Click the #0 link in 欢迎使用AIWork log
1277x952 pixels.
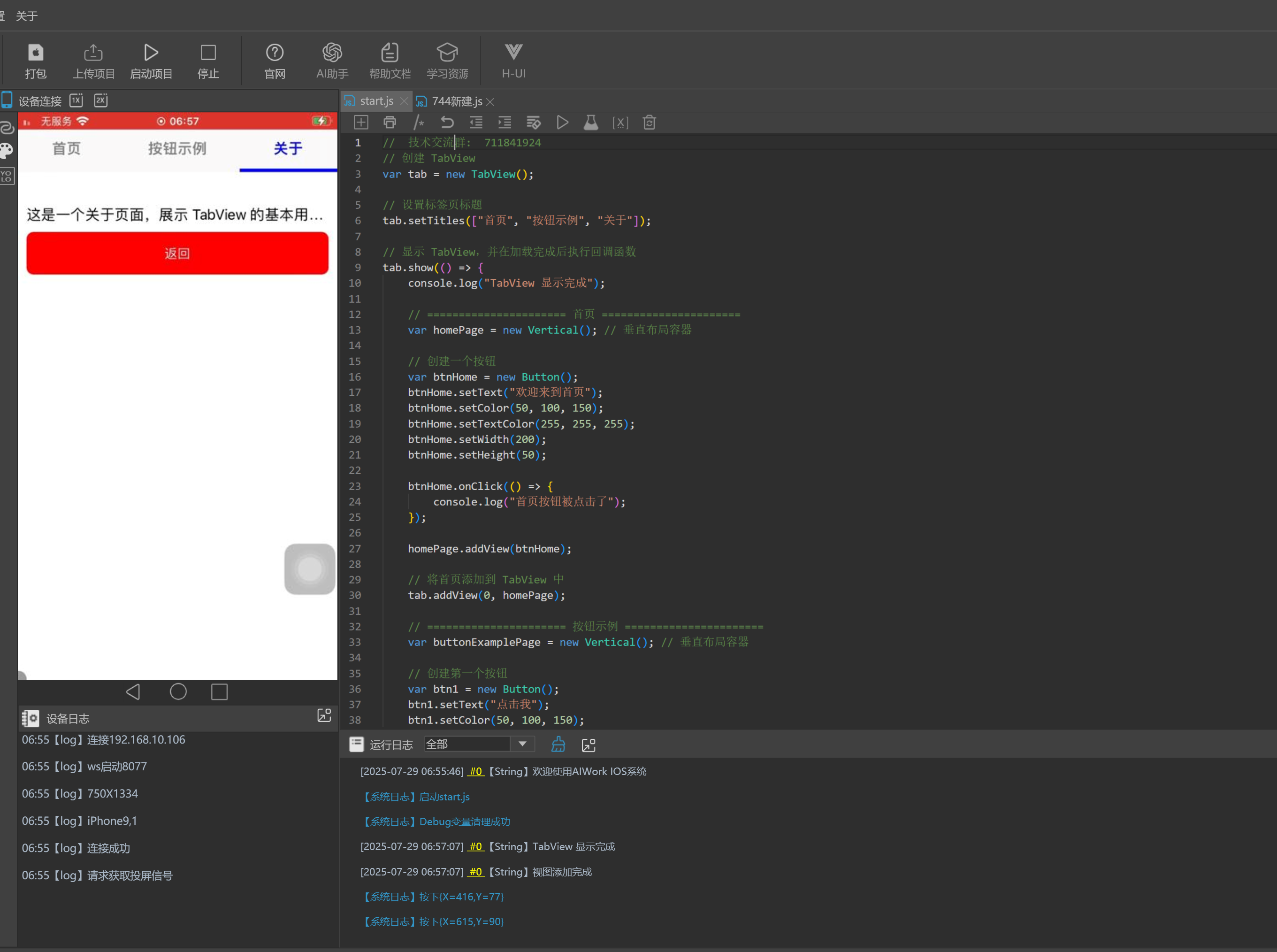[x=476, y=771]
